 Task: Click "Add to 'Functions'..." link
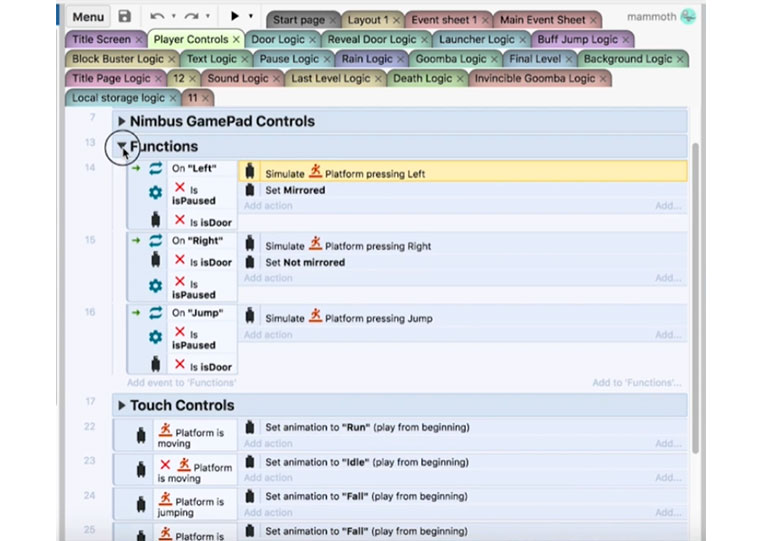tap(636, 383)
